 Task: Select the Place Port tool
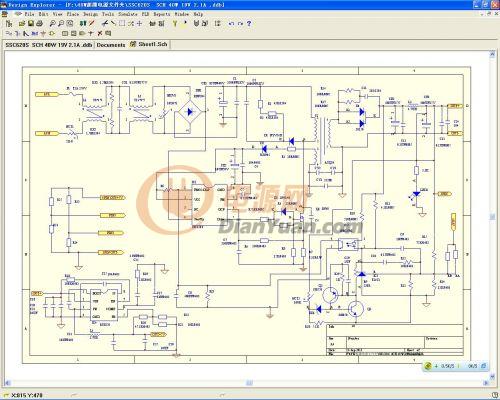[x=82, y=33]
